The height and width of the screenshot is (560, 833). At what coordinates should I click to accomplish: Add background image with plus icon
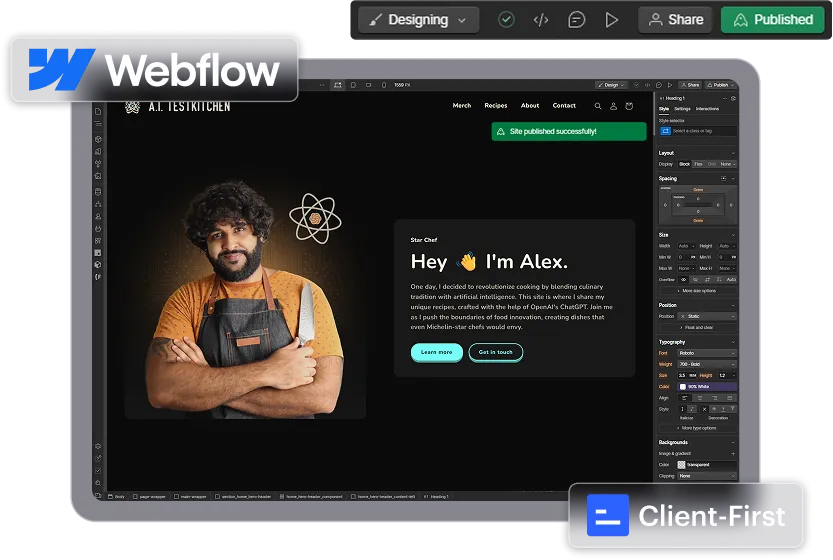733,454
